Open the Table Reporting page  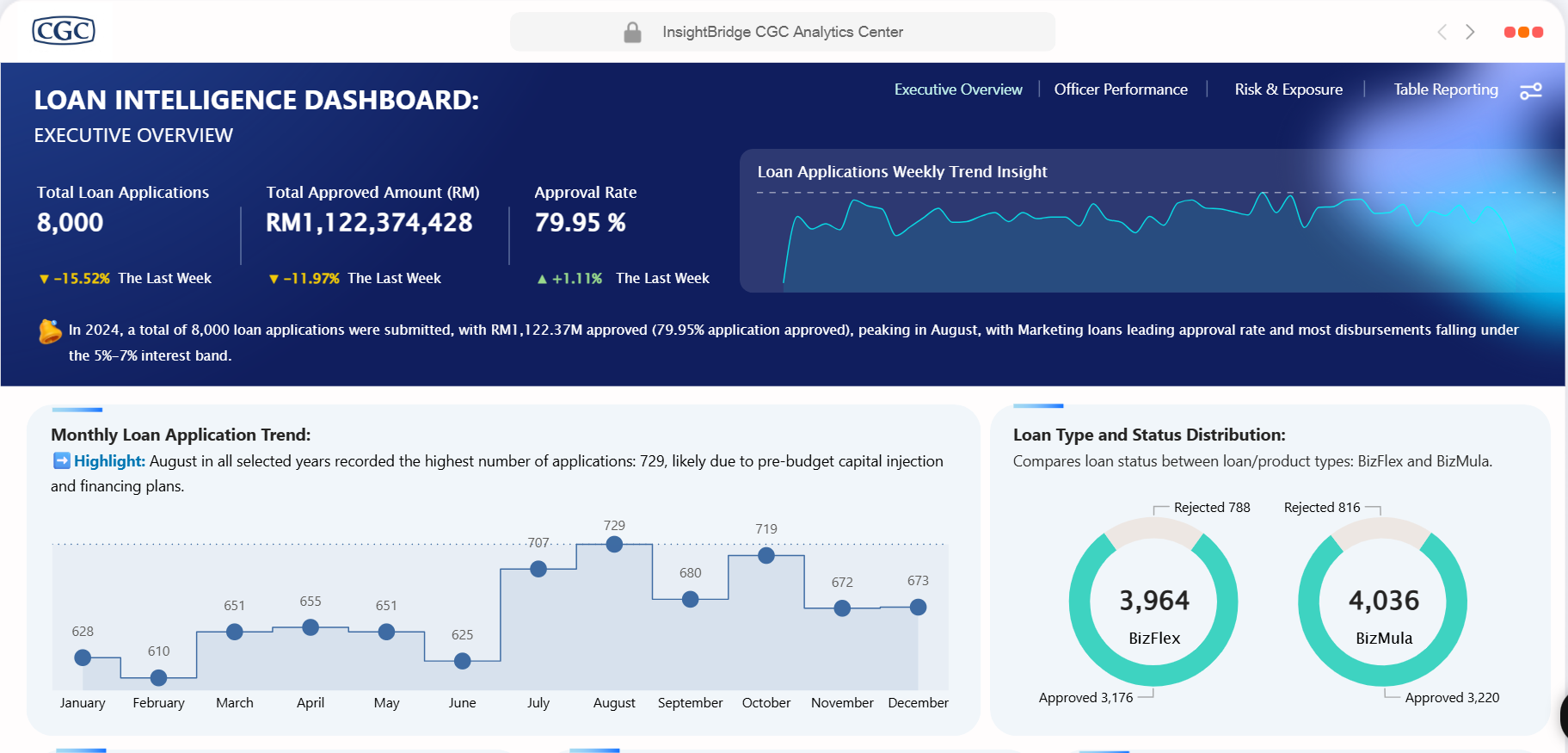pyautogui.click(x=1445, y=89)
